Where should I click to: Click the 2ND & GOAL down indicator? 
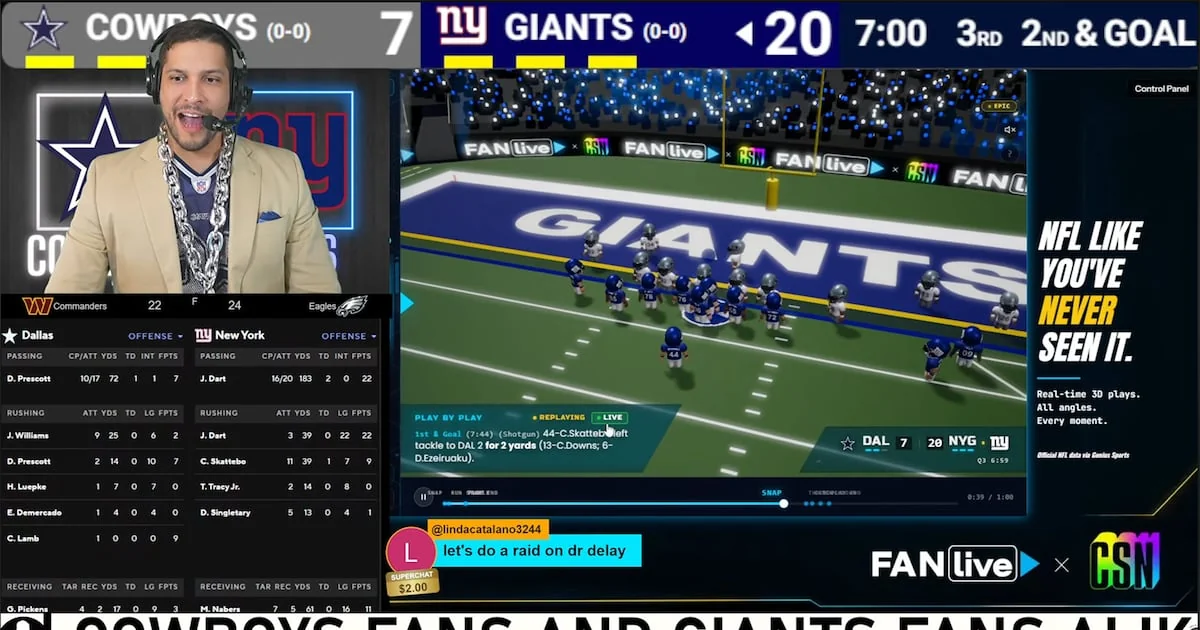pyautogui.click(x=1107, y=33)
